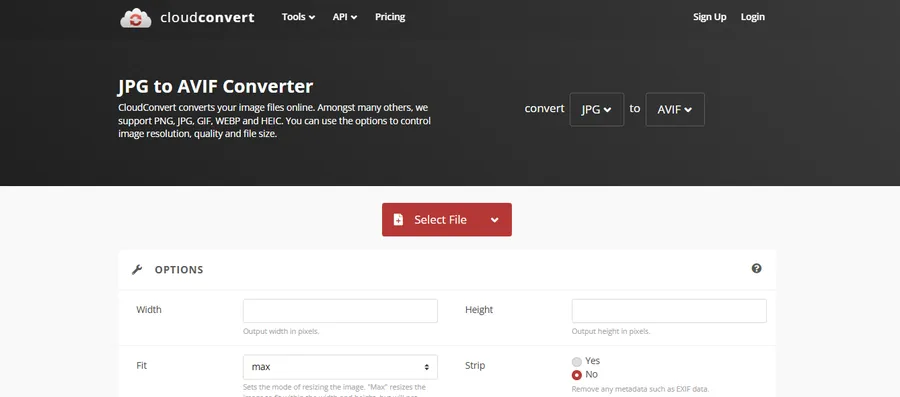Open the API menu

[345, 17]
